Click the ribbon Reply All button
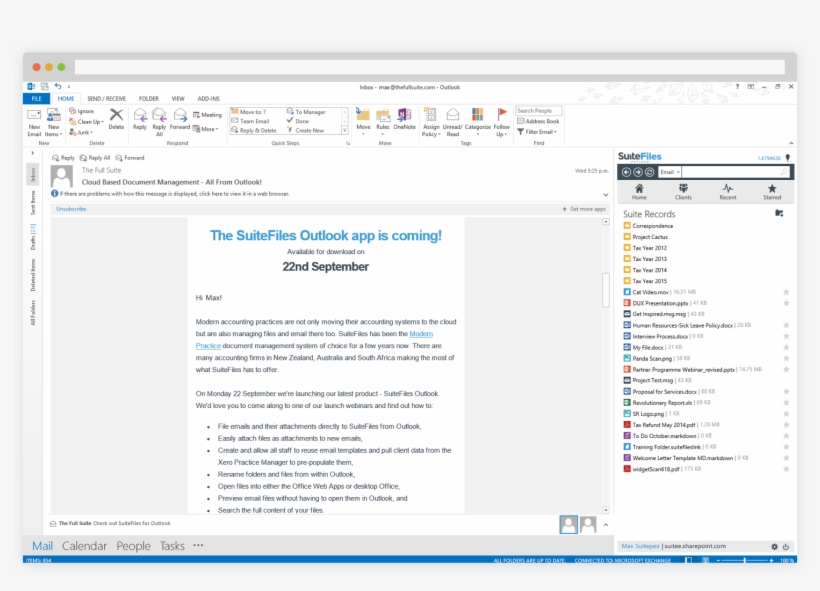This screenshot has height=591, width=820. tap(159, 122)
